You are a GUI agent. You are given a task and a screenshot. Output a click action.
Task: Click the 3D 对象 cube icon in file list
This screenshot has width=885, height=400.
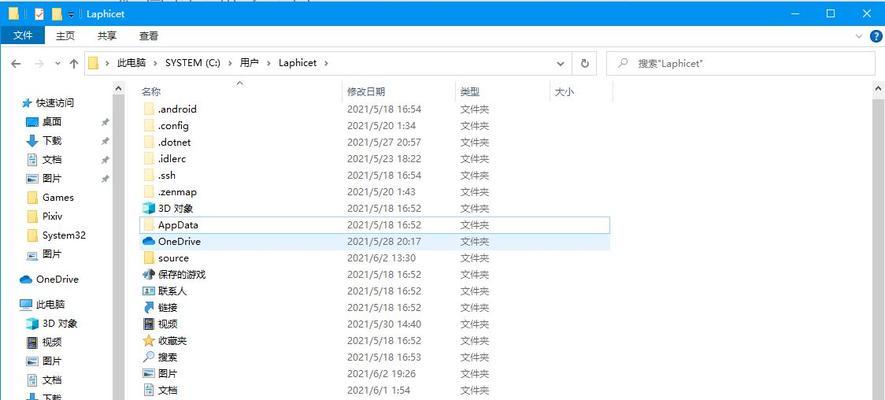(x=148, y=208)
